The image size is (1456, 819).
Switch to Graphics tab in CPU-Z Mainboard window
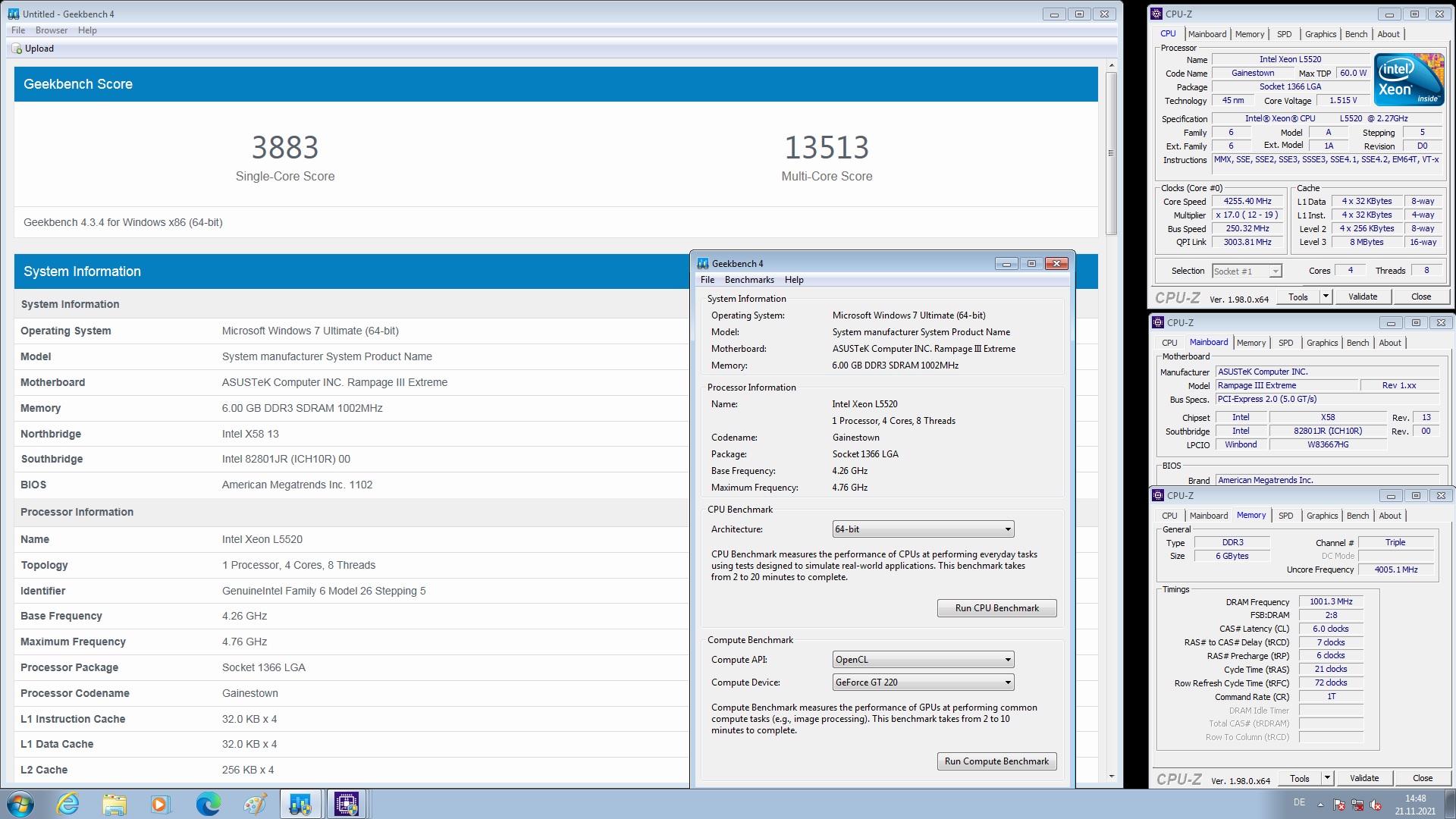point(1323,343)
